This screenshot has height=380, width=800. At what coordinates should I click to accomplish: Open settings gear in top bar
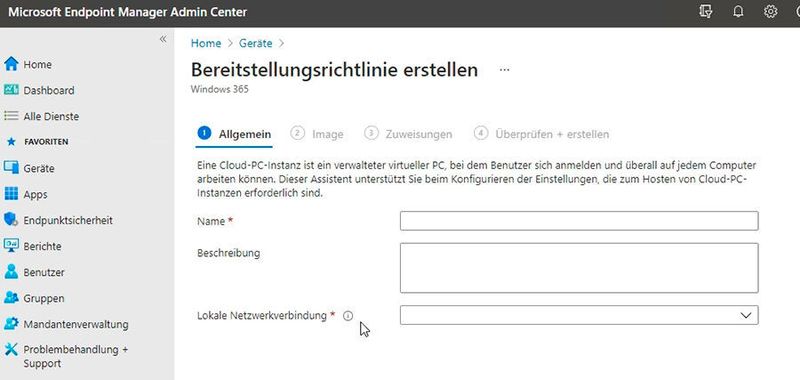tap(770, 12)
